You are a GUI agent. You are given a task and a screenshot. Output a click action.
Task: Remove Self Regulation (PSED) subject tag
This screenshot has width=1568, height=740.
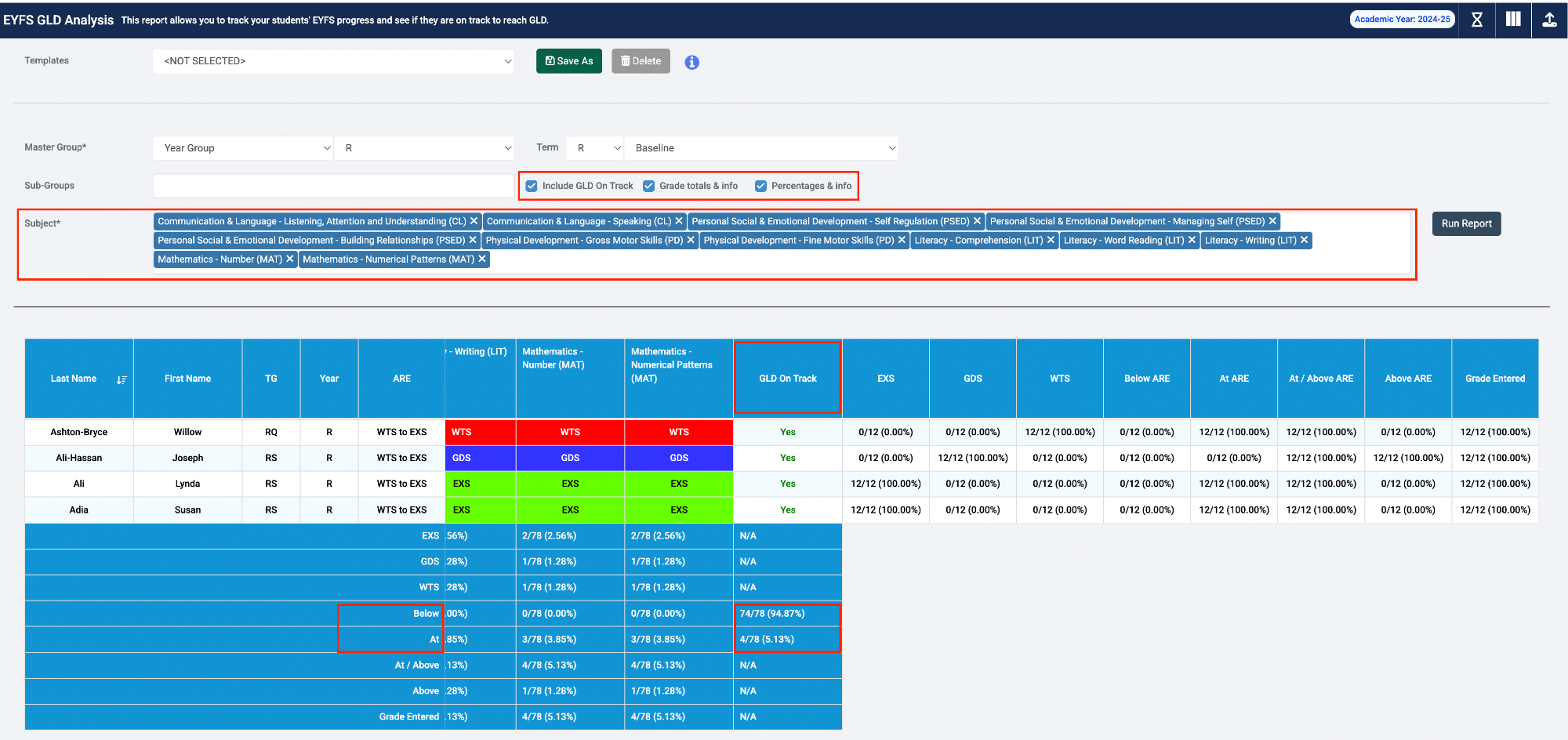(x=977, y=221)
